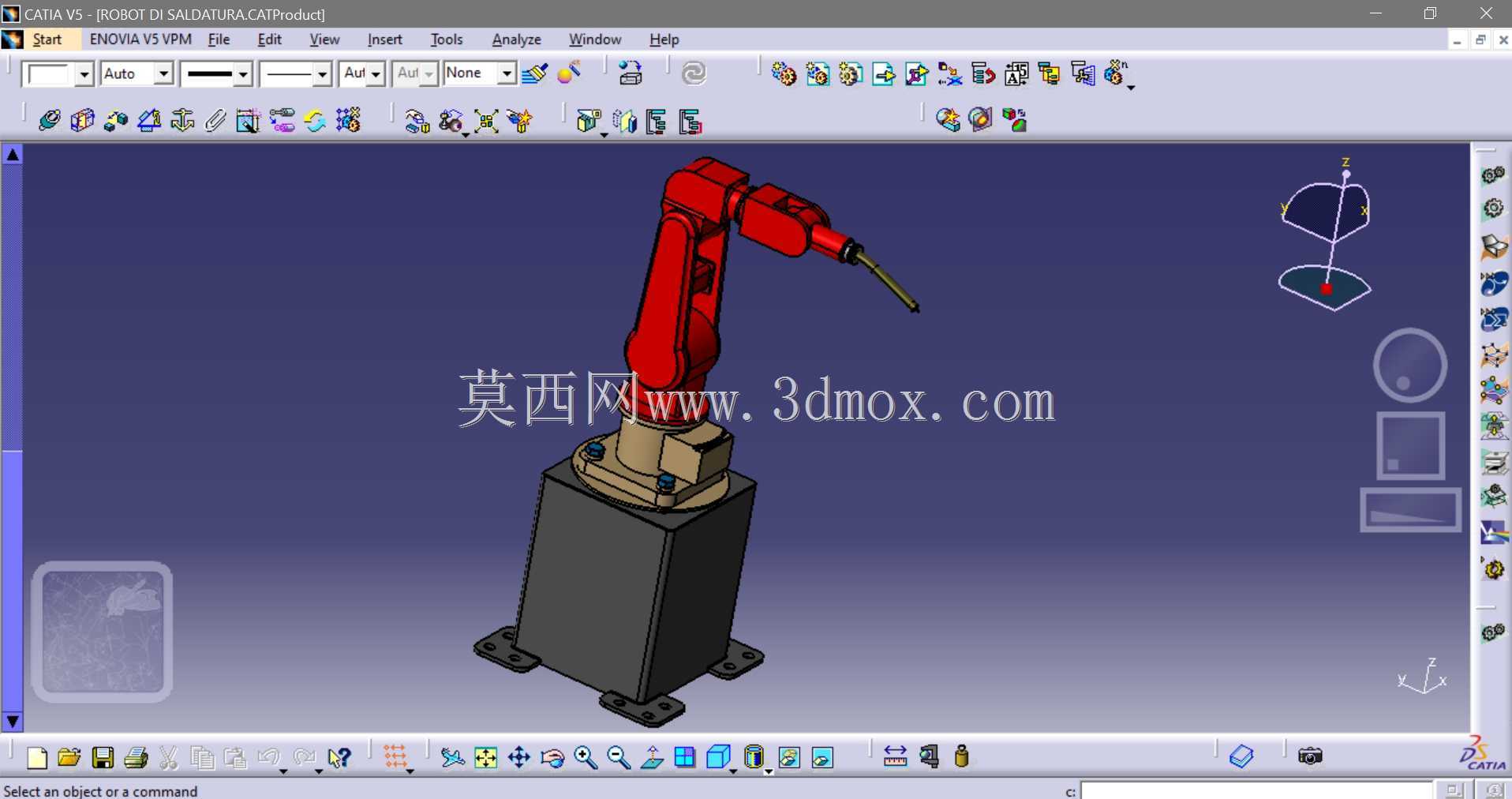Toggle Multi-View layout
Screen dimensions: 1512x799
click(684, 758)
